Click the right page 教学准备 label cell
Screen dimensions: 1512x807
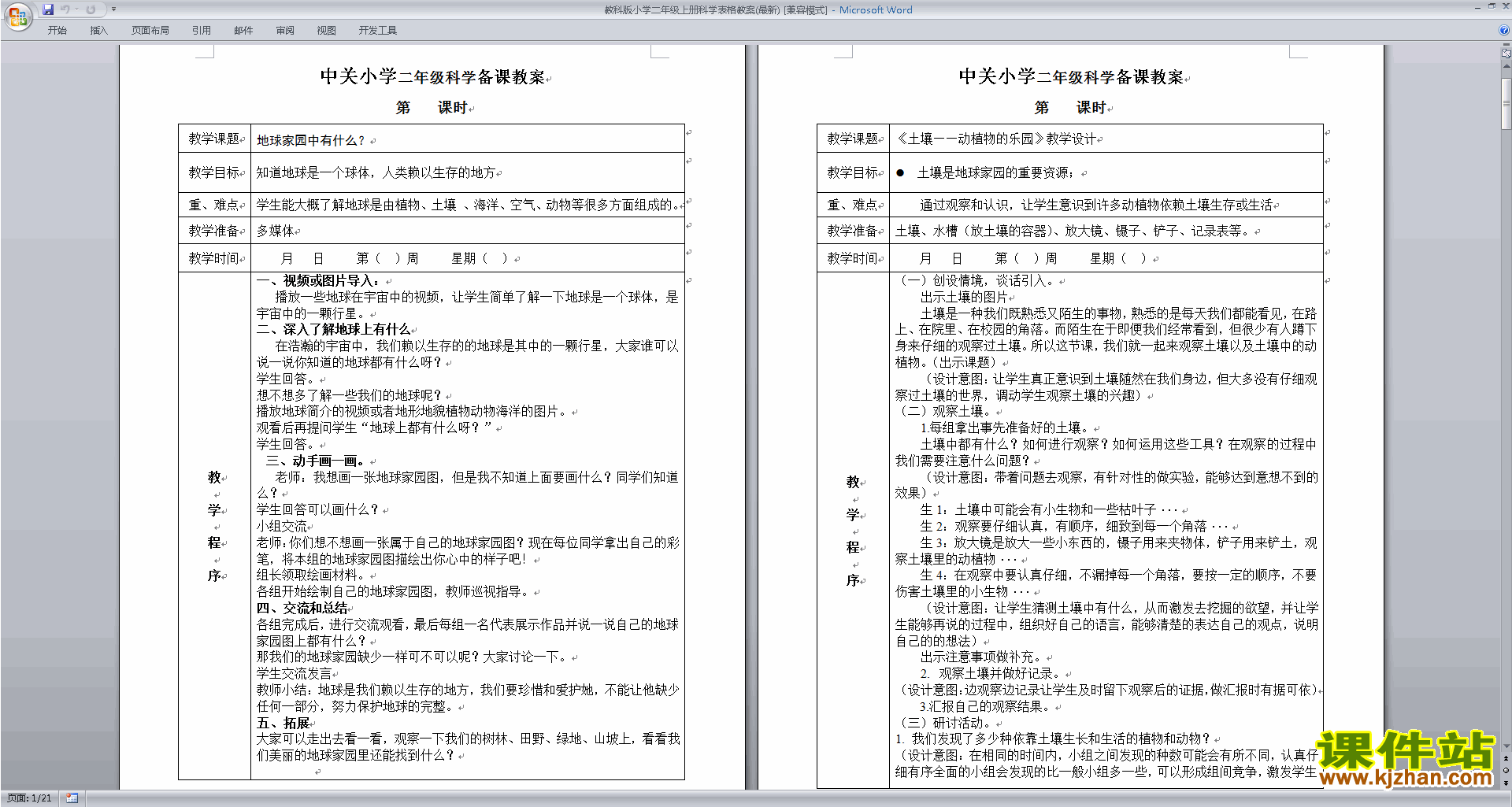tap(852, 231)
